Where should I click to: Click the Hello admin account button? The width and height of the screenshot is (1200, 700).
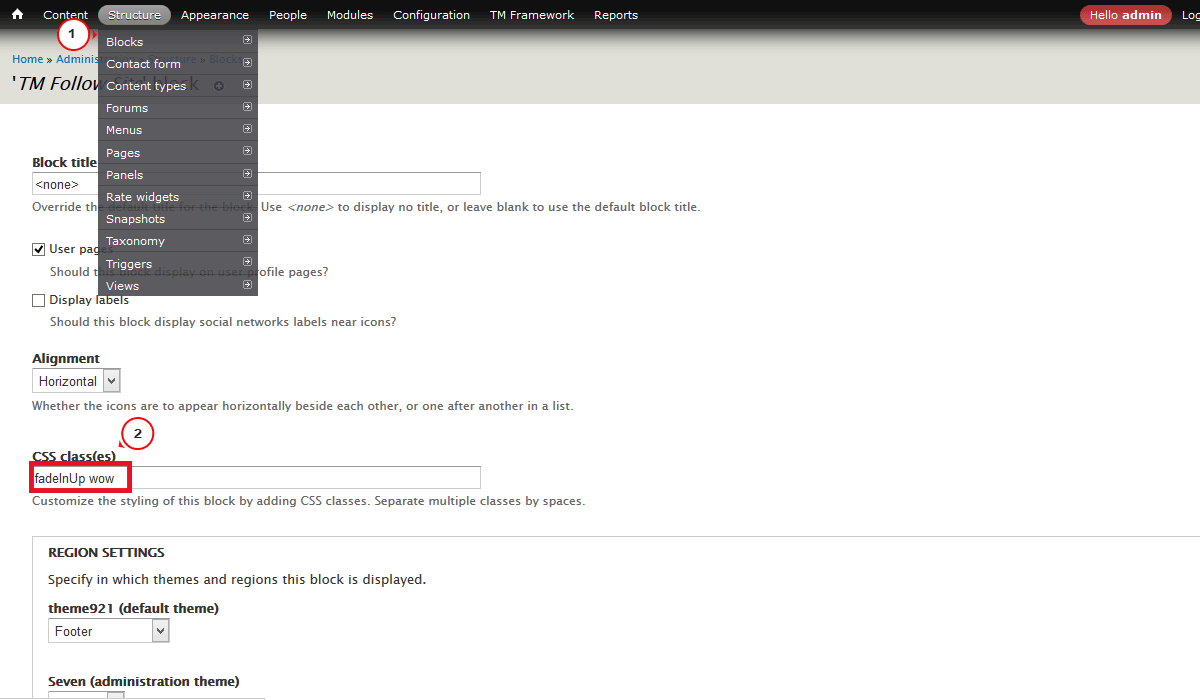pyautogui.click(x=1125, y=15)
